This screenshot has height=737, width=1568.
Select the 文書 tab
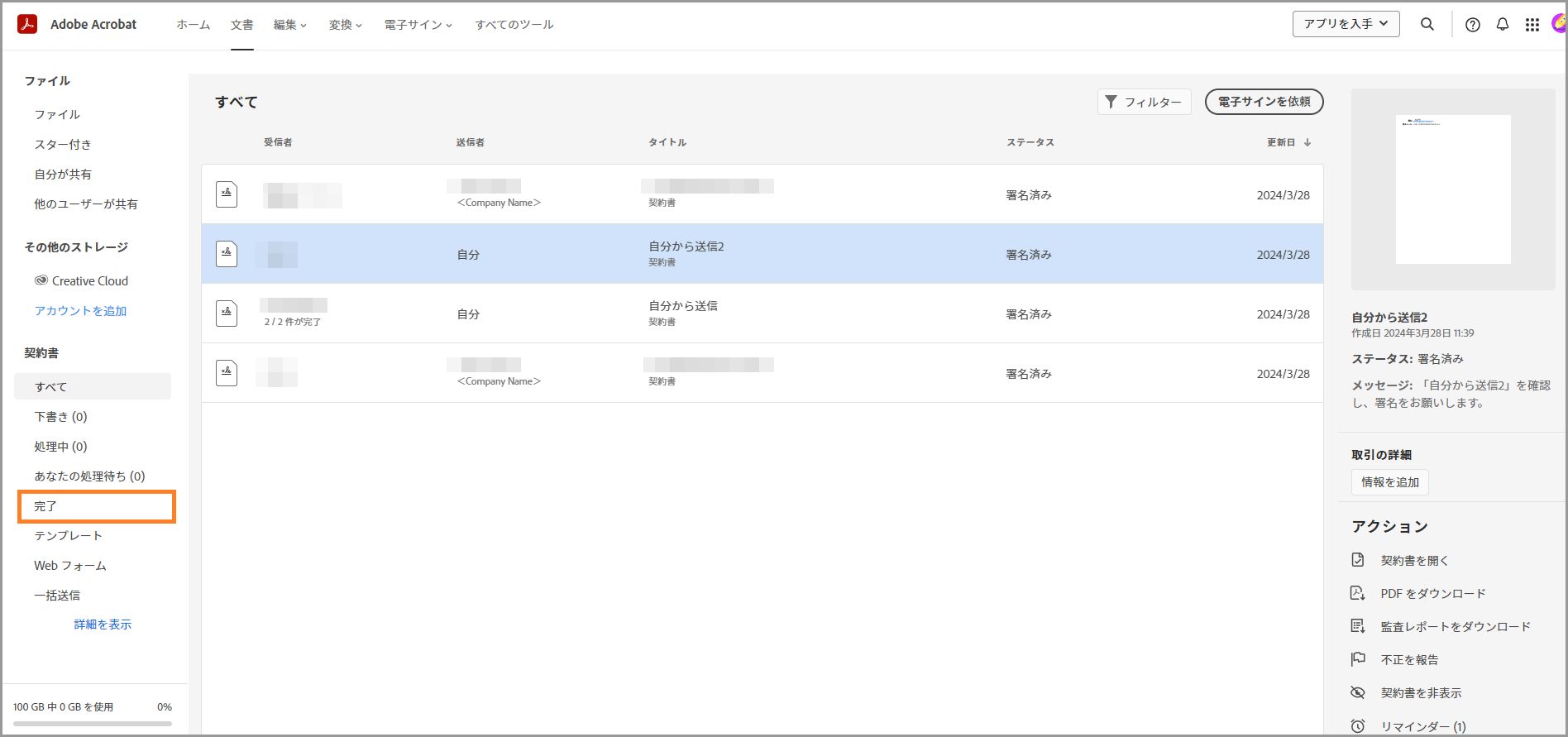pyautogui.click(x=242, y=25)
